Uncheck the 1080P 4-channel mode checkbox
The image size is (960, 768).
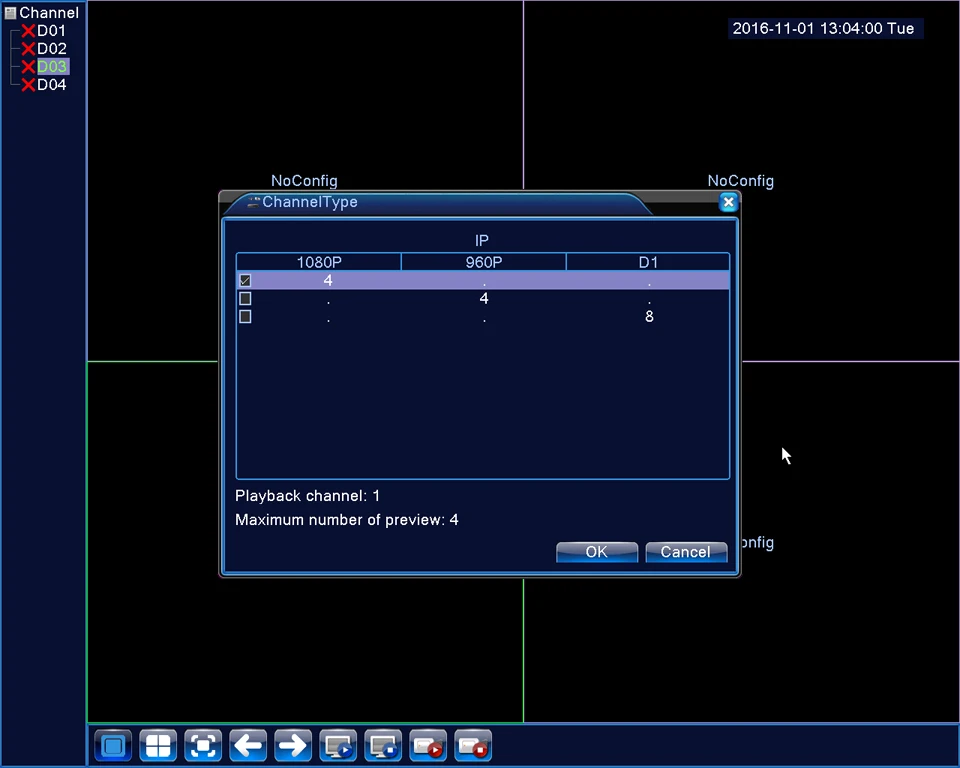point(246,280)
